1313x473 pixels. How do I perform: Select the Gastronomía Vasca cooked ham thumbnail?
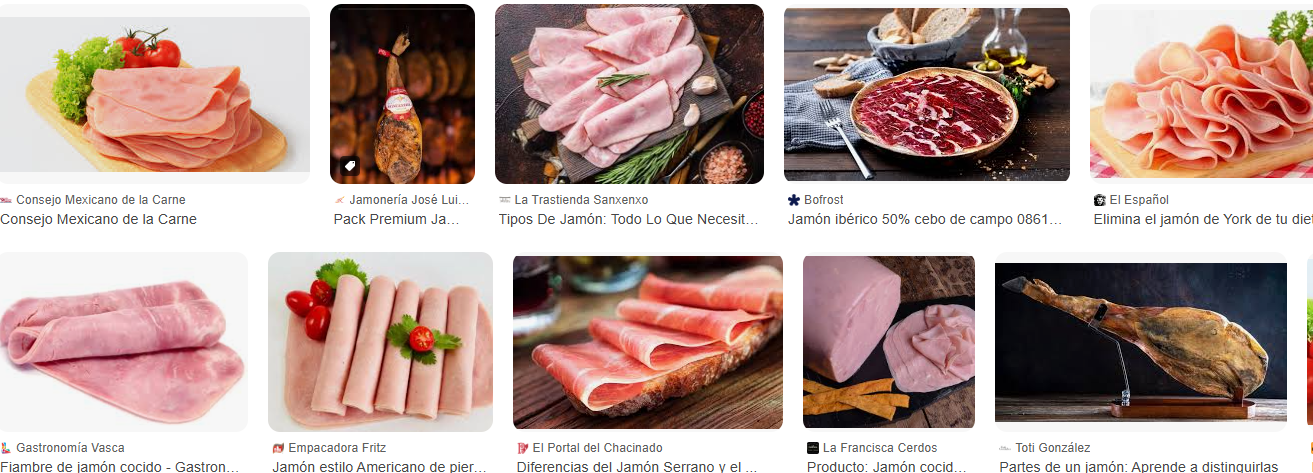[x=124, y=342]
